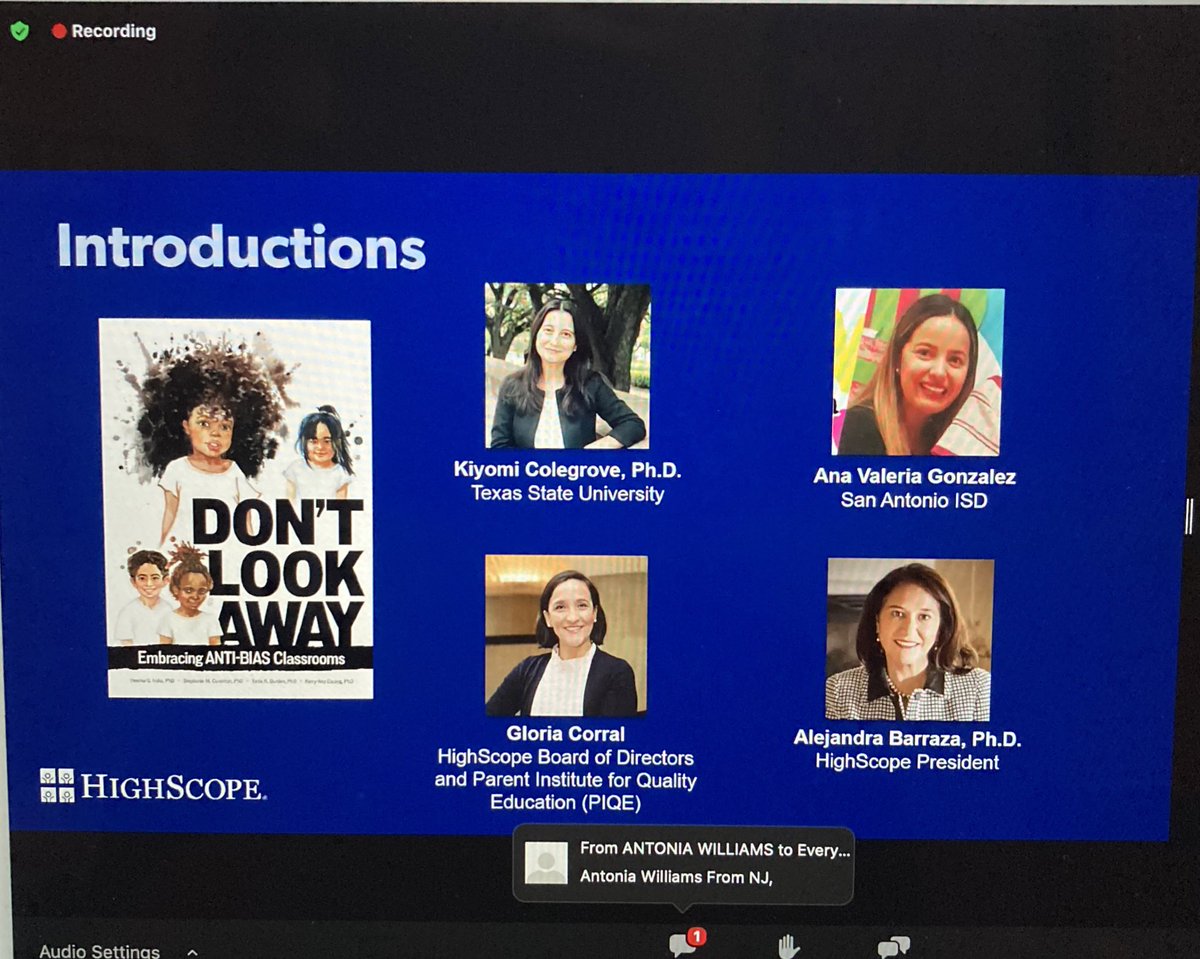
Task: Click 'Antonia Williams From NJ,' message text
Action: [x=678, y=877]
